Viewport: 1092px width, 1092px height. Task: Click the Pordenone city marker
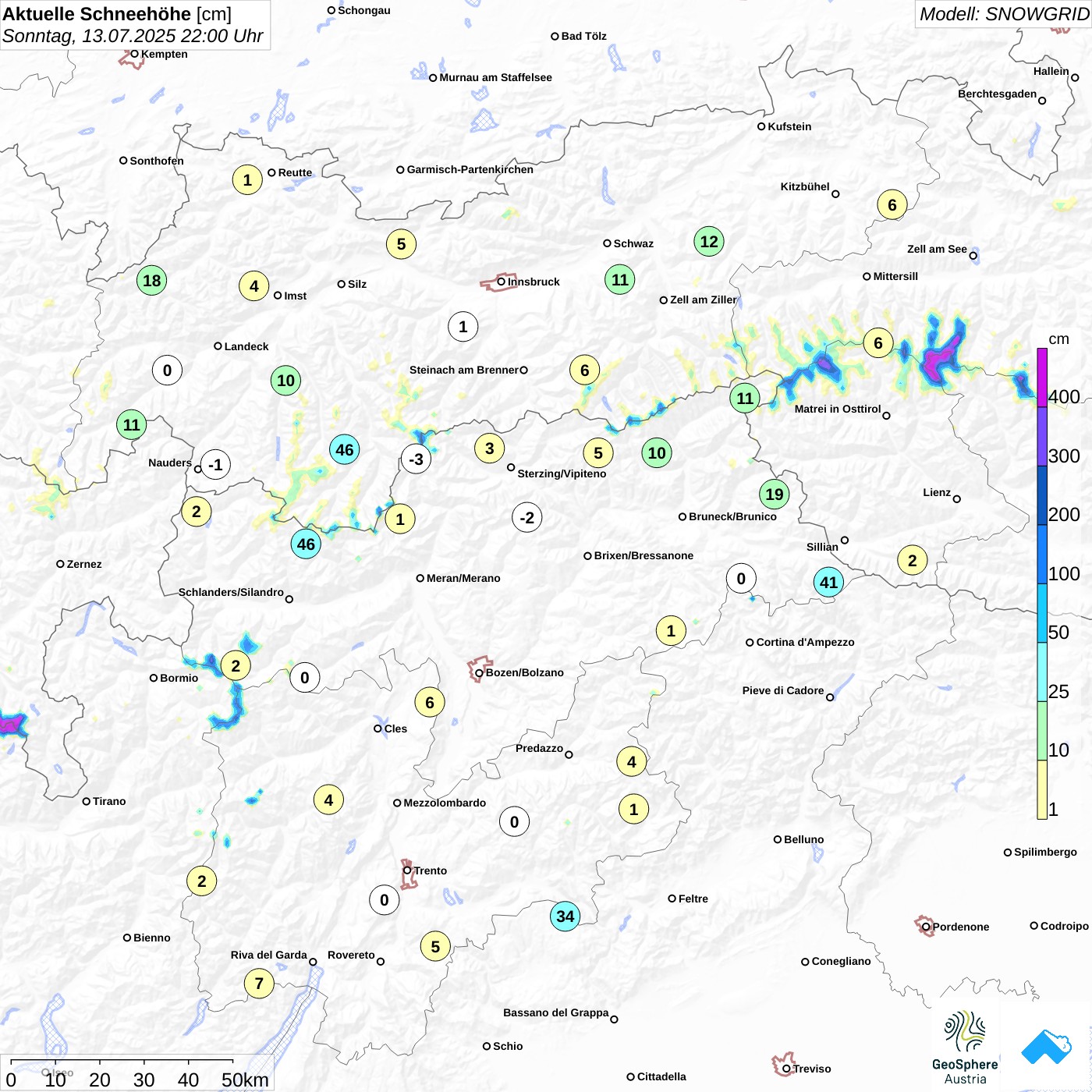coord(926,927)
